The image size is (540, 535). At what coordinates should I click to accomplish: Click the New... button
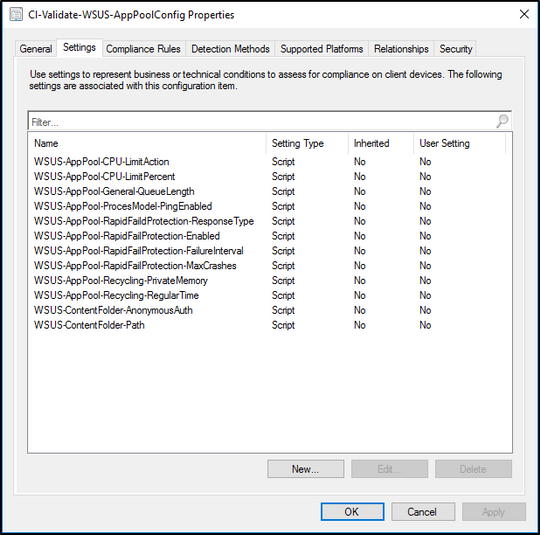point(305,469)
